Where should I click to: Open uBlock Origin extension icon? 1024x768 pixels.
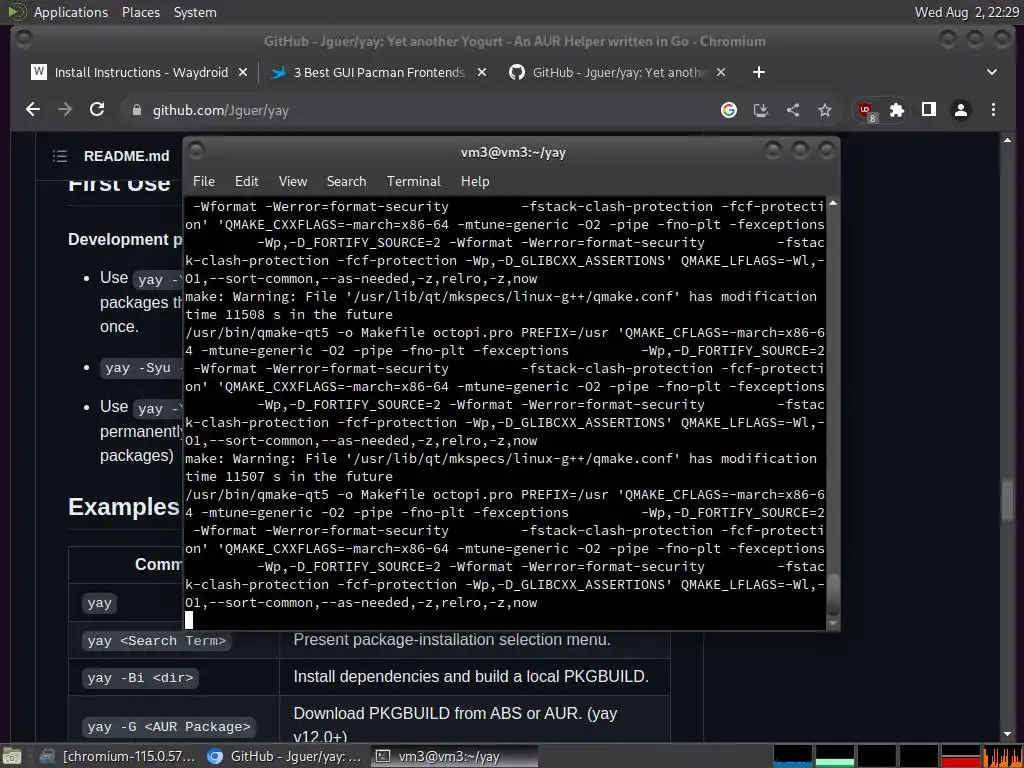(867, 111)
